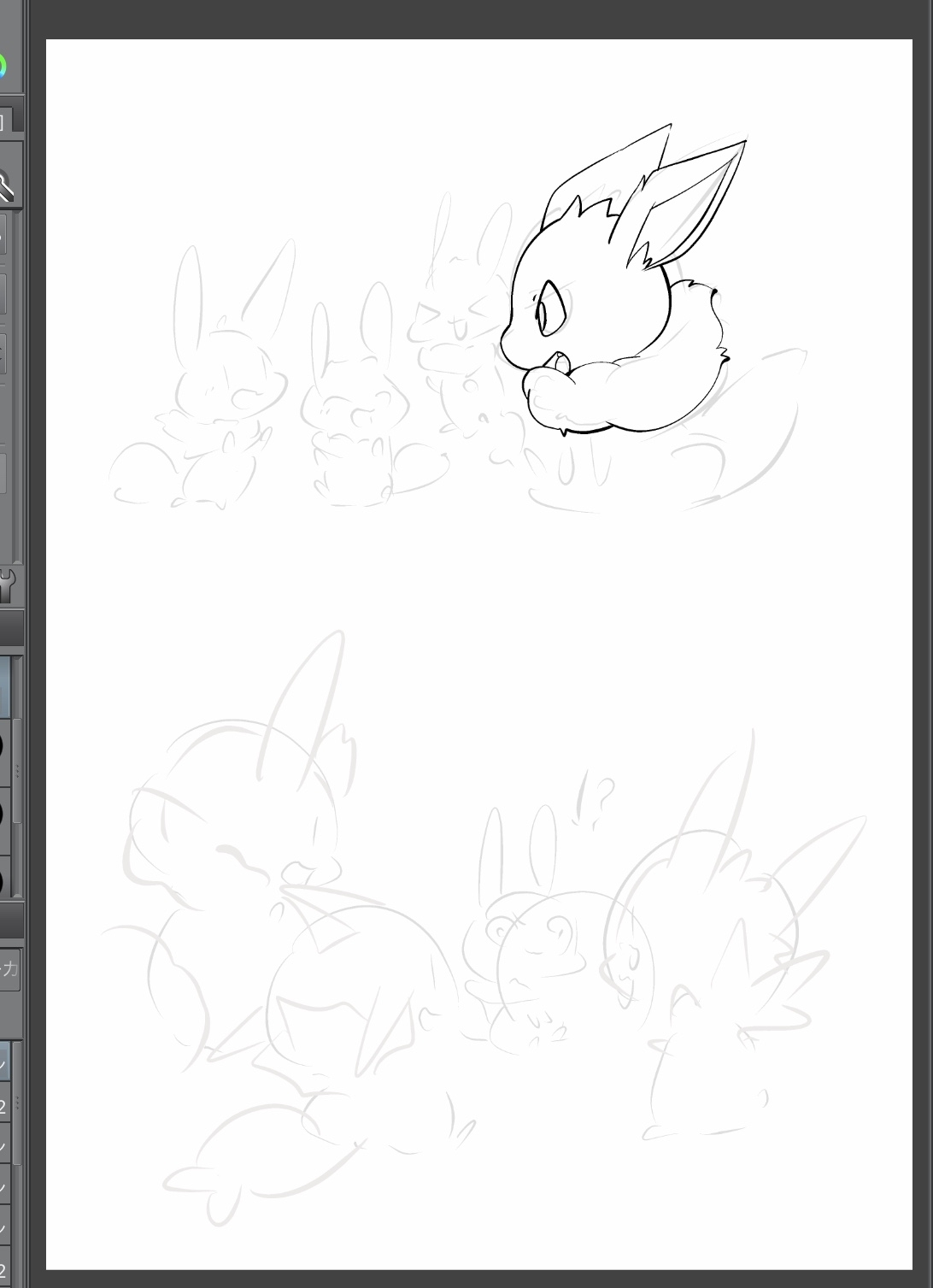Click the button labeled with "カ"
The height and width of the screenshot is (1288, 933).
click(9, 968)
